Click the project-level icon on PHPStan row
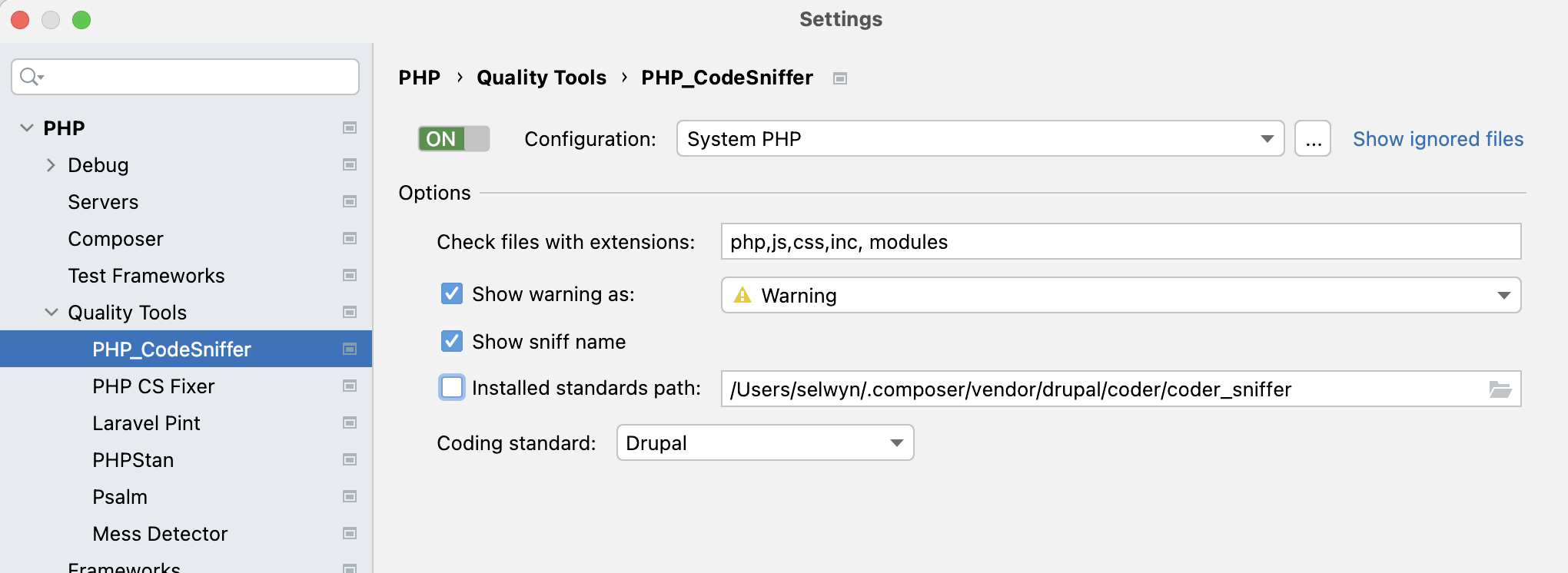The height and width of the screenshot is (573, 1568). (350, 459)
